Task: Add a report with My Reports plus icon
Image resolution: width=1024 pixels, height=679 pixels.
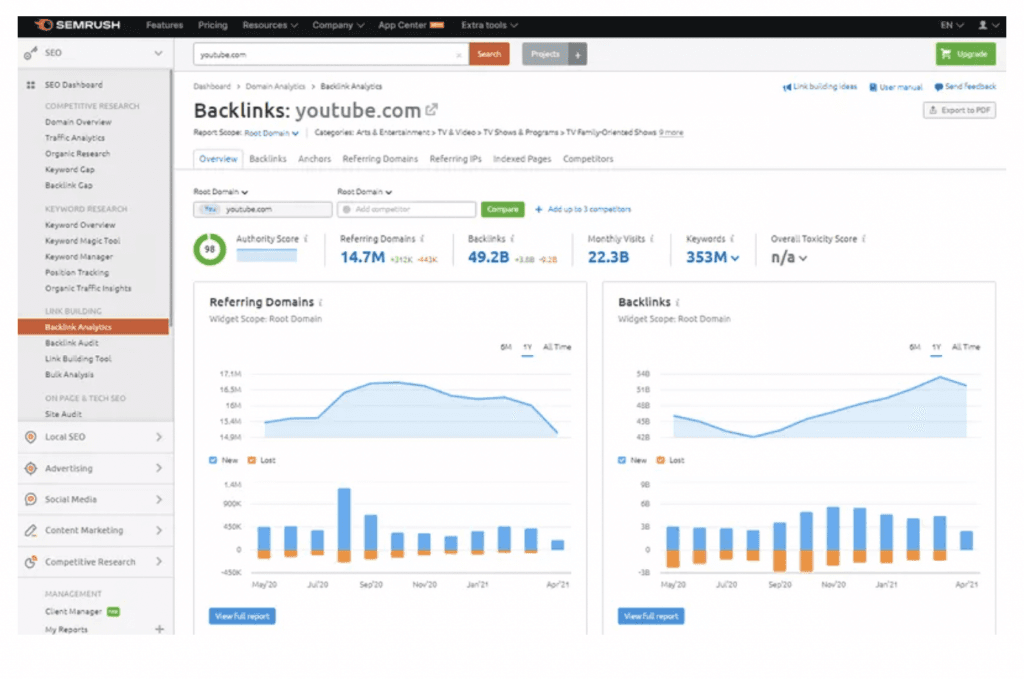Action: [x=159, y=629]
